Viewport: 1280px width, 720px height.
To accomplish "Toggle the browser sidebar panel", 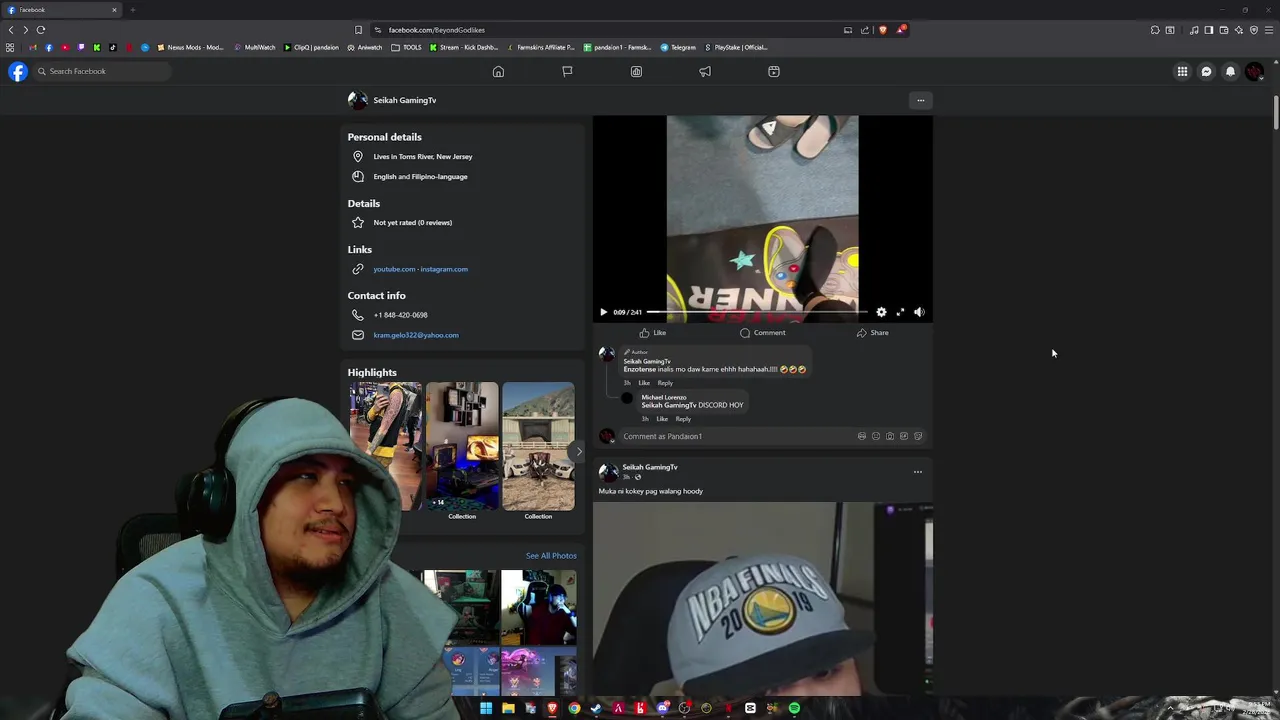I will [x=1208, y=30].
